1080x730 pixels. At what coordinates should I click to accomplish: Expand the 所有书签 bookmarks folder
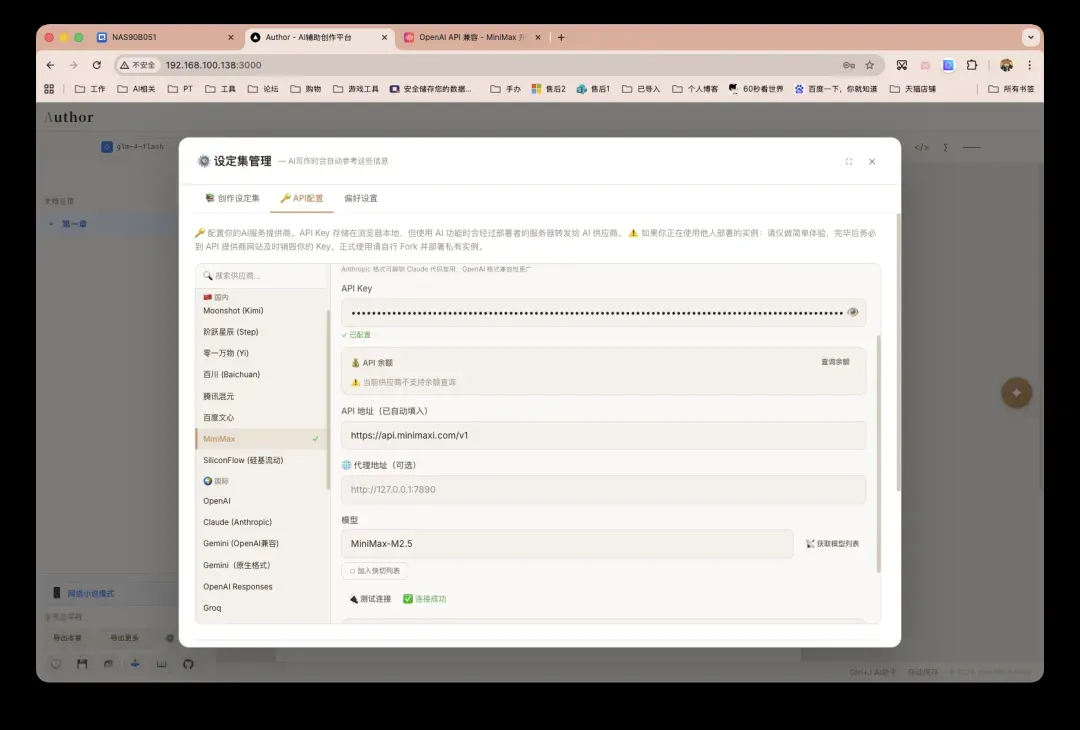click(x=1004, y=89)
